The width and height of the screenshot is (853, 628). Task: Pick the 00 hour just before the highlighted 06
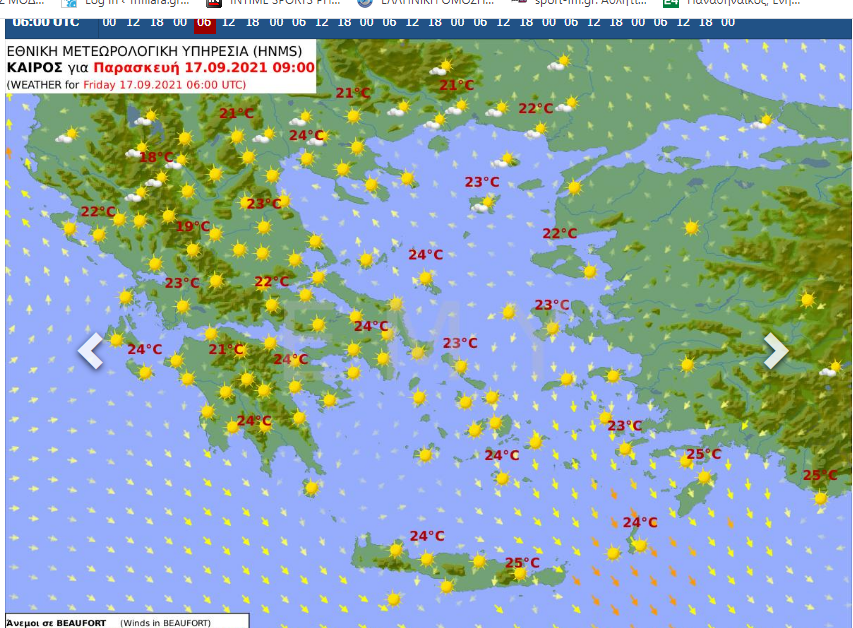tap(180, 22)
